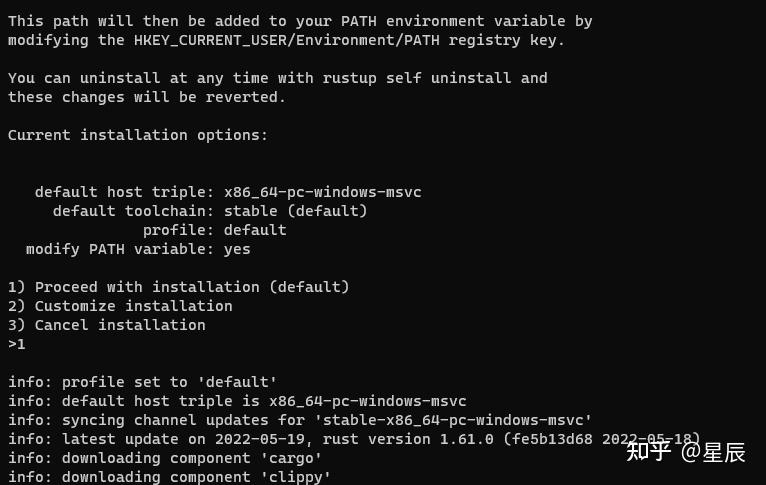Click the 'these changes will be reverted' line
Viewport: 766px width, 485px height.
[147, 97]
